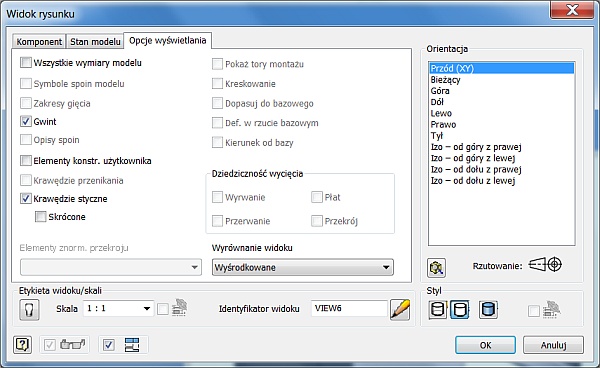Click the projection type Rzutowanie icon
600x368 pixels.
tap(545, 265)
